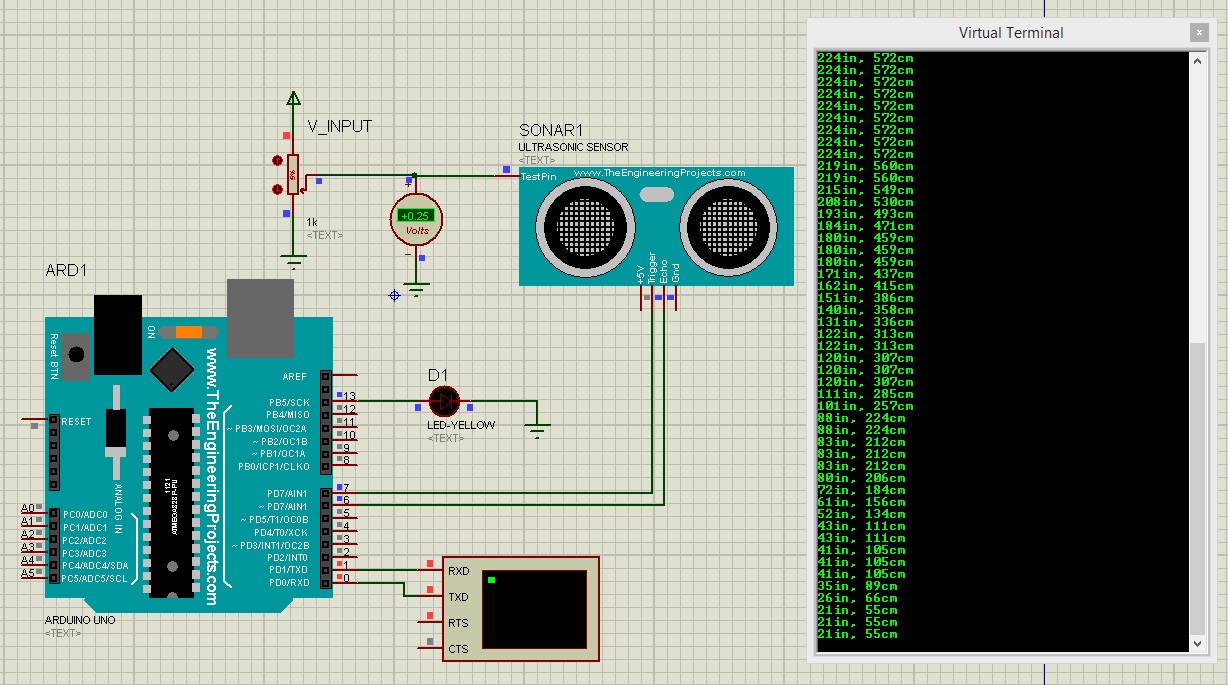The image size is (1228, 685).
Task: Decrease potentiometer with the lower red dot
Action: tap(278, 188)
